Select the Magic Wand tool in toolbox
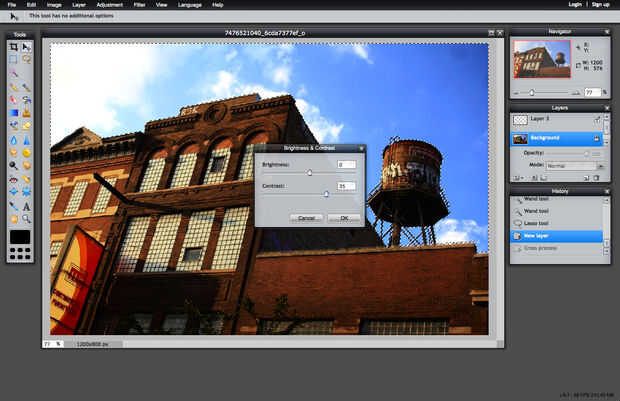This screenshot has height=401, width=620. point(14,73)
